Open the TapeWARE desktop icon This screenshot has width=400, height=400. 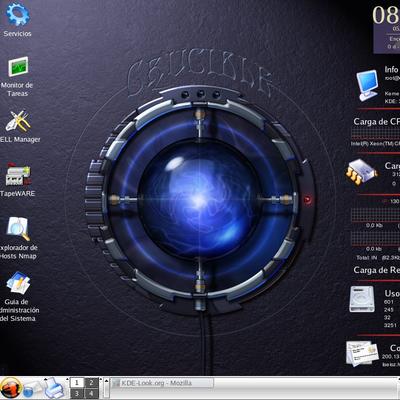[18, 175]
